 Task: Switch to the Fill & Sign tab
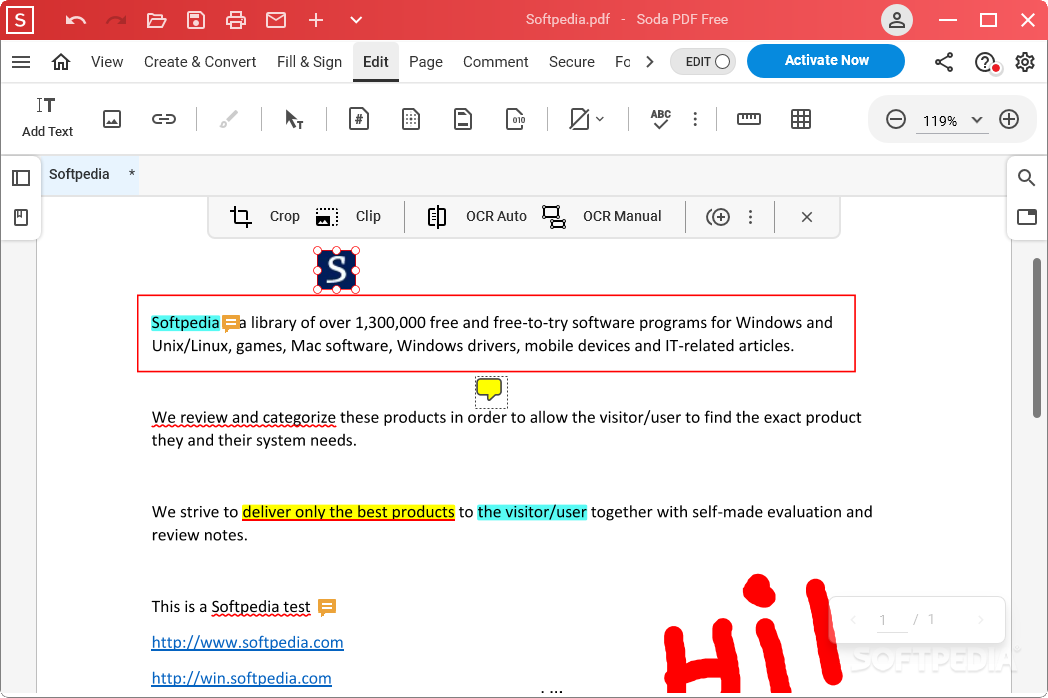pyautogui.click(x=309, y=62)
